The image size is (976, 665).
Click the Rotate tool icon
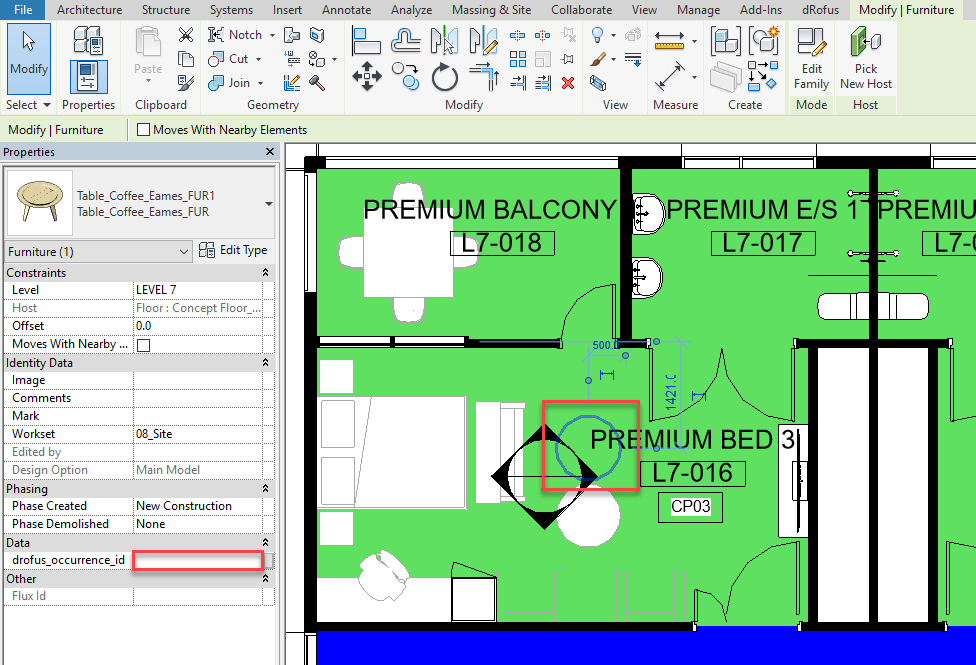[444, 76]
